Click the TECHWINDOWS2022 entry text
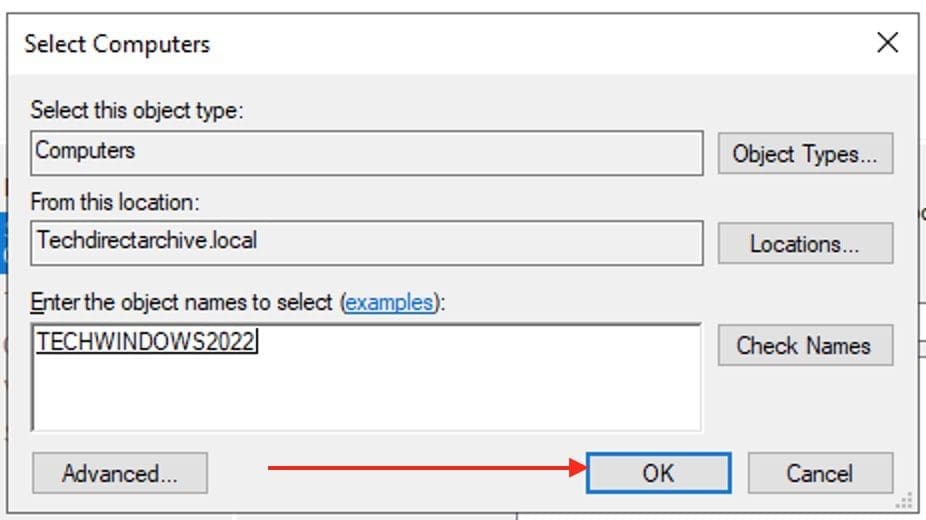 [x=146, y=343]
